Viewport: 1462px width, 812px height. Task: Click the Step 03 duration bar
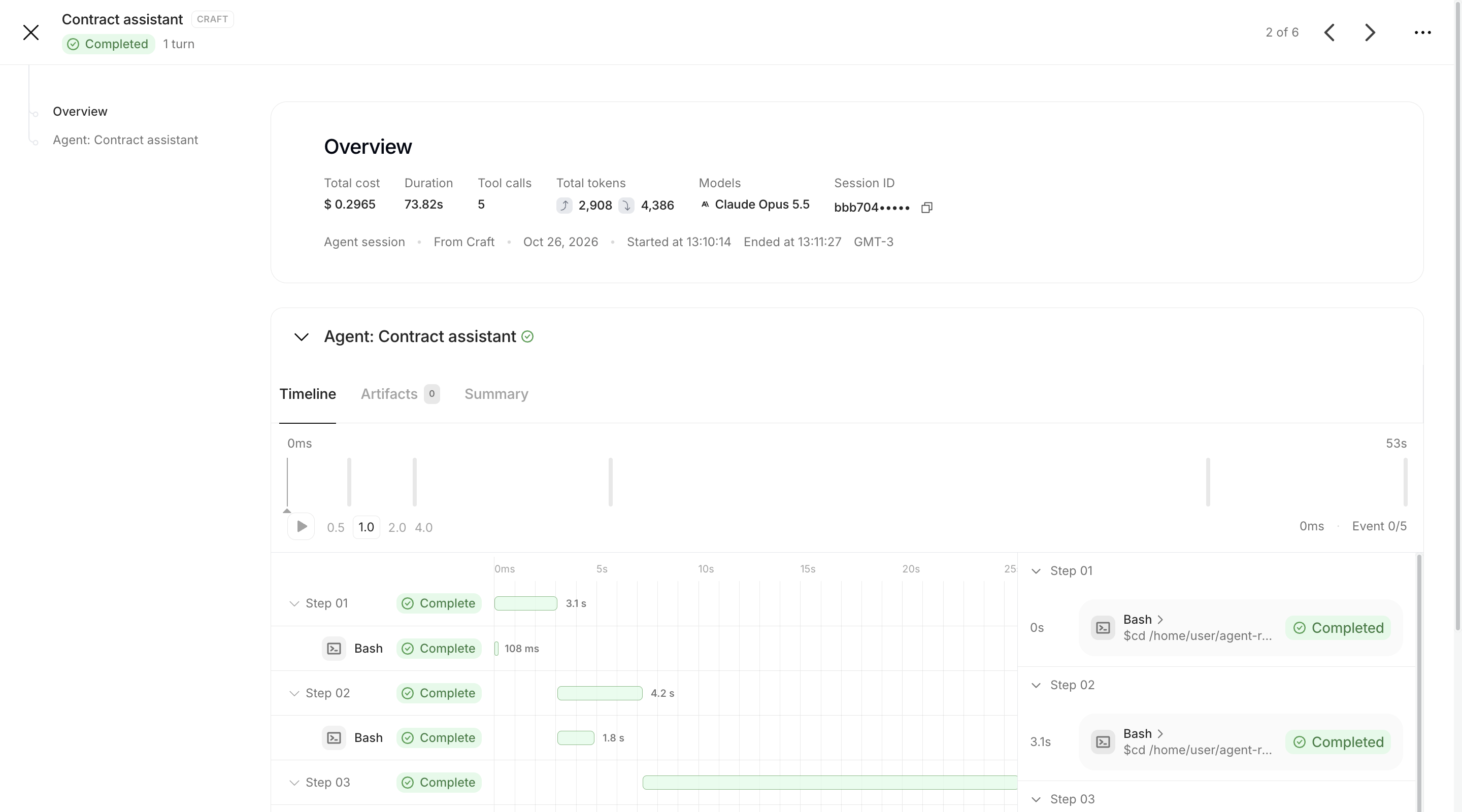coord(829,783)
